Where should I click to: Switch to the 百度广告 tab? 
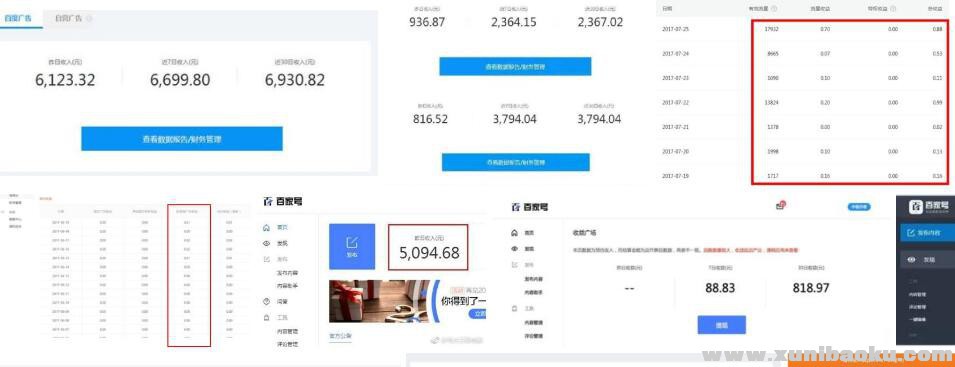click(x=18, y=19)
